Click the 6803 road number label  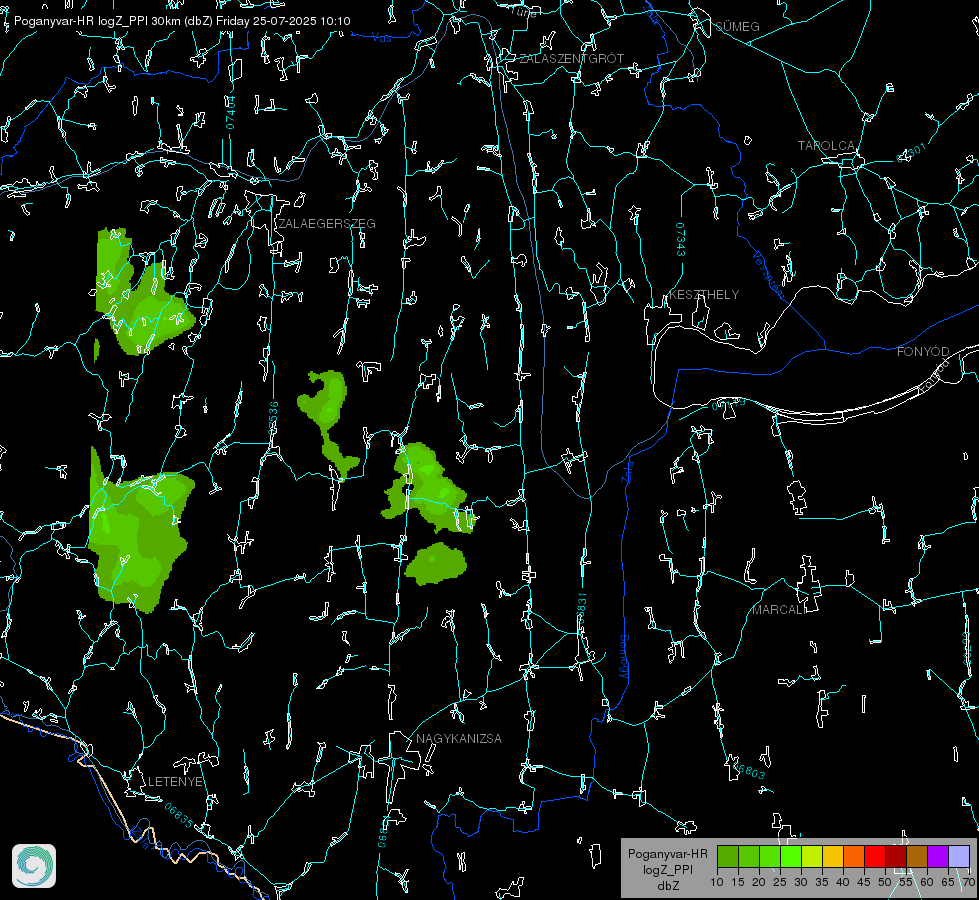pyautogui.click(x=749, y=769)
